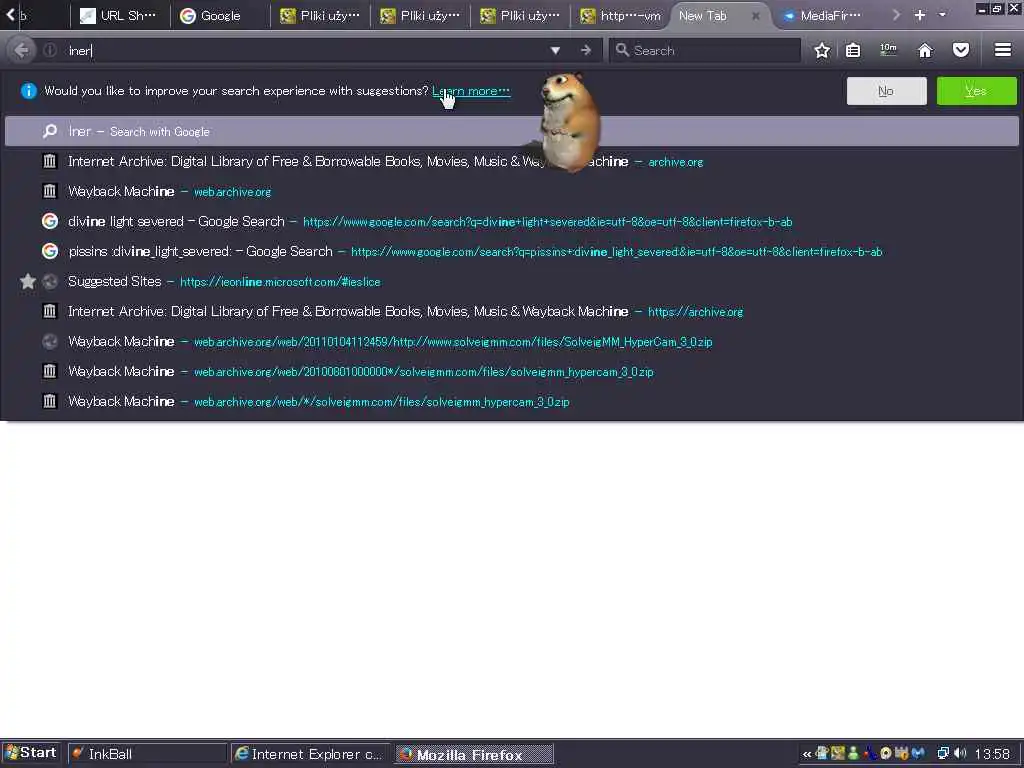The image size is (1024, 768).
Task: Click the castle security tray icon
Action: [x=902, y=754]
